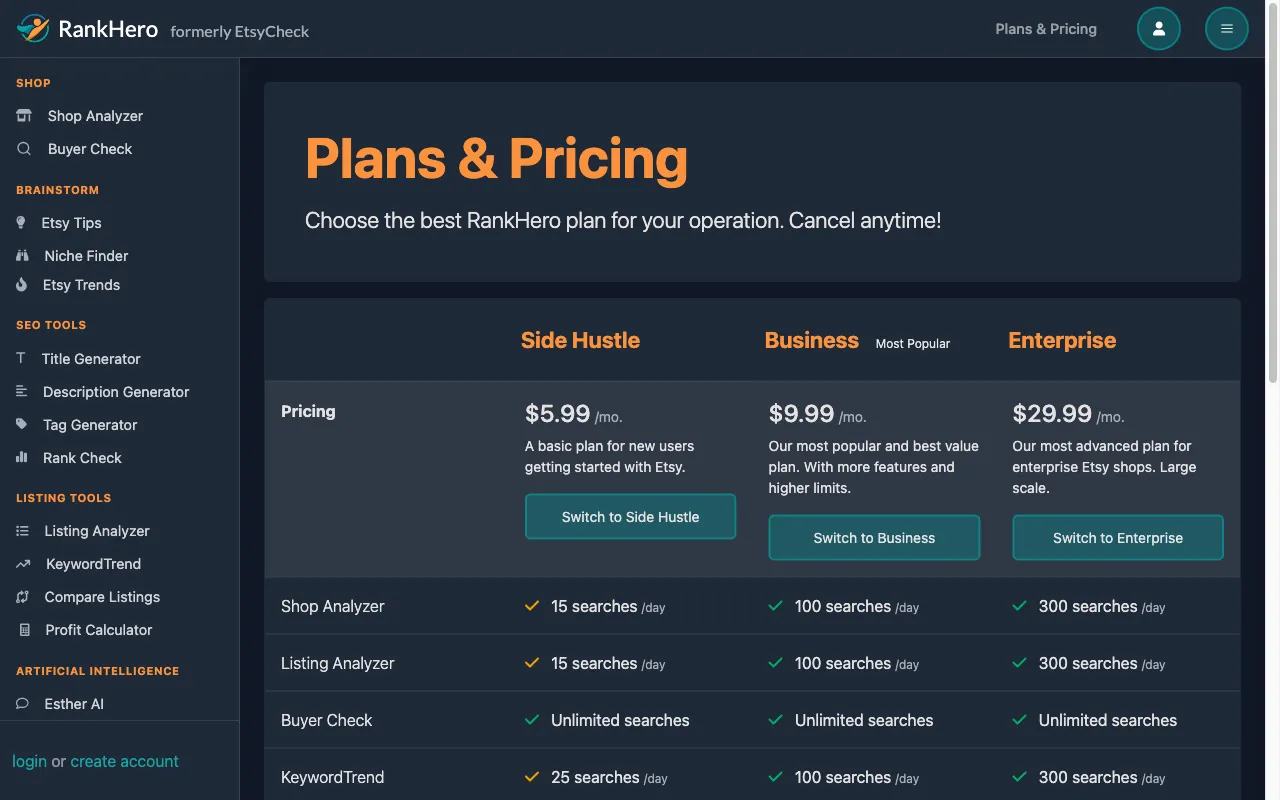Click the Esther AI chat bubble icon
This screenshot has height=800, width=1280.
point(22,704)
